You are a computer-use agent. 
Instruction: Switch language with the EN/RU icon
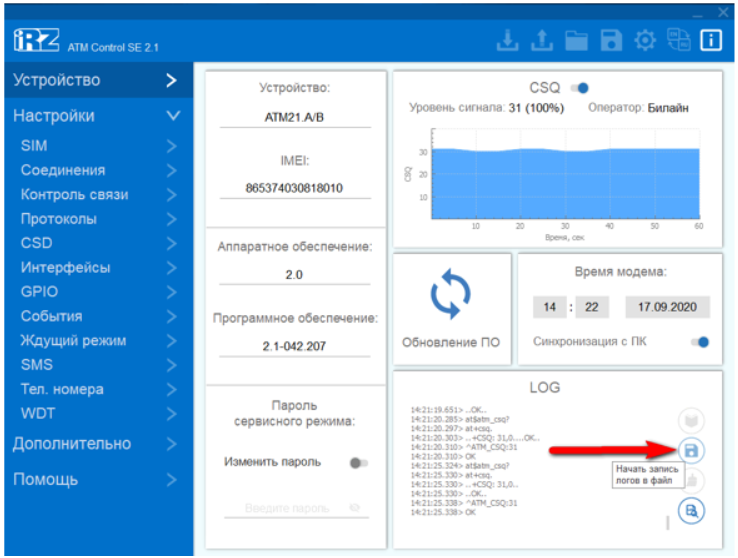pyautogui.click(x=678, y=41)
